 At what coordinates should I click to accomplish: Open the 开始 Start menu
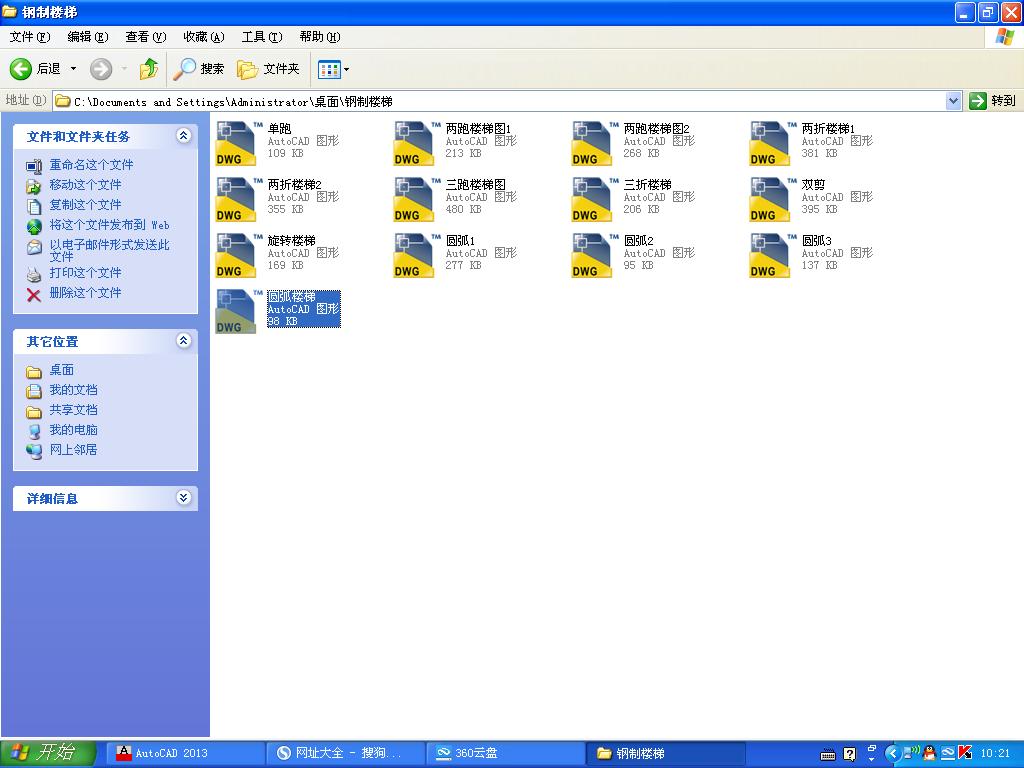pos(48,753)
